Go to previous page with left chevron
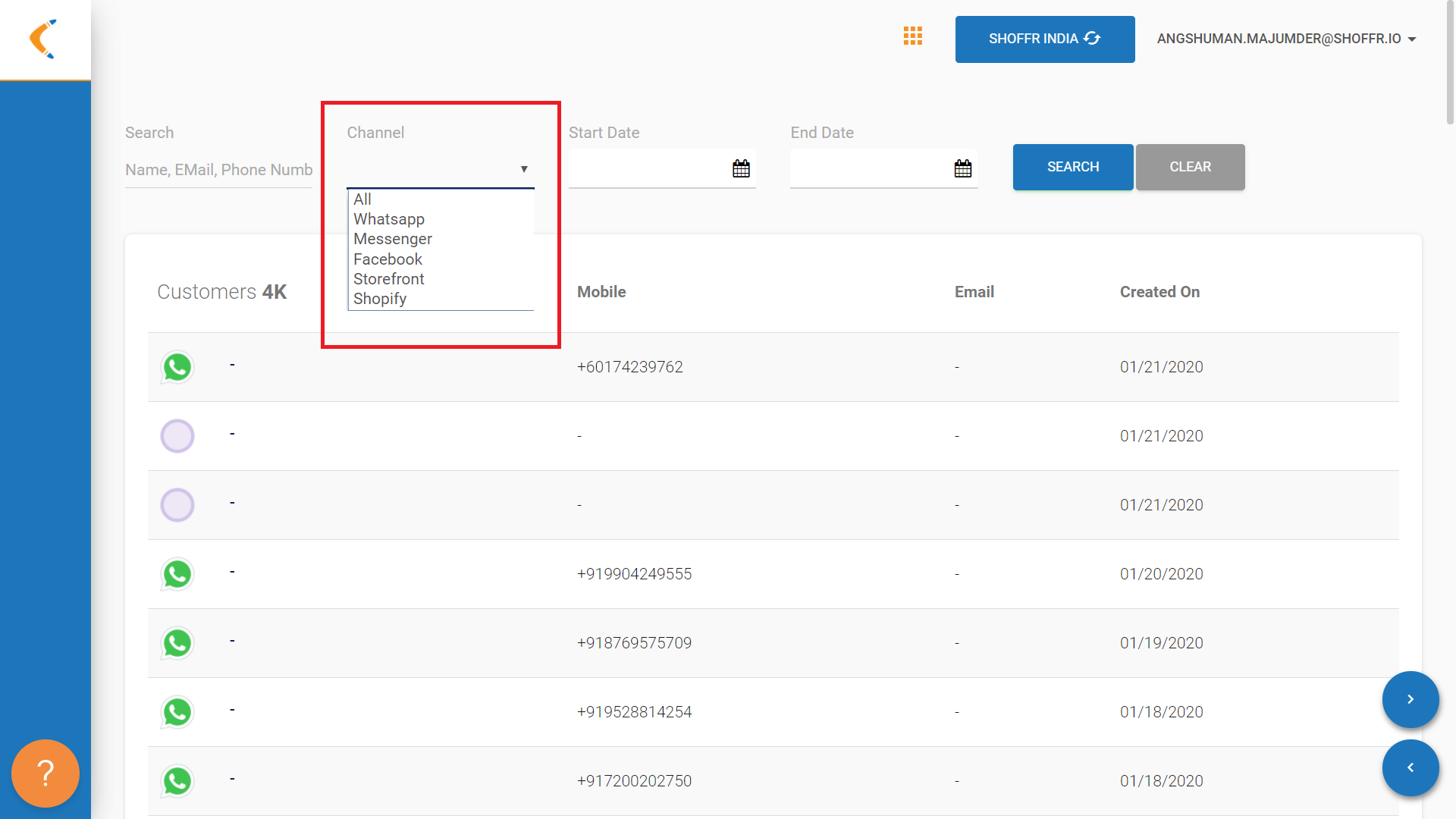Screen dimensions: 1456x819 [x=1410, y=767]
